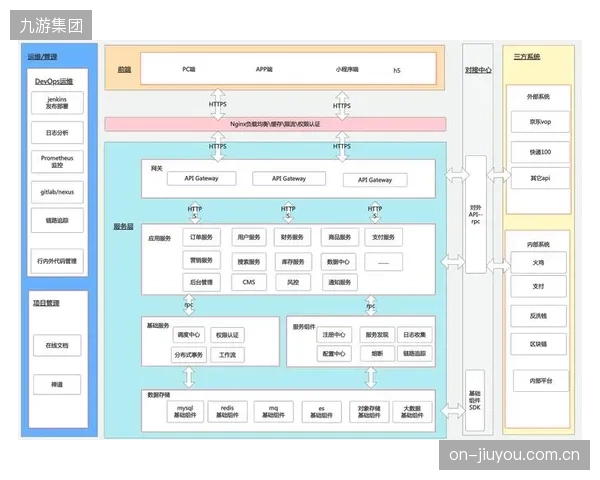Select the middle API Gateway box
Image resolution: width=600 pixels, height=480 pixels.
(x=289, y=178)
